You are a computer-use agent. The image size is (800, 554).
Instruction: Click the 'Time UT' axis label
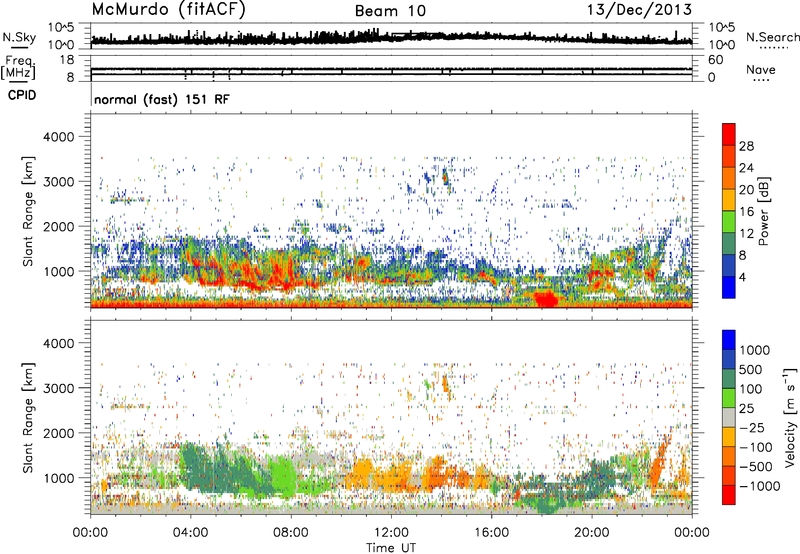click(391, 548)
